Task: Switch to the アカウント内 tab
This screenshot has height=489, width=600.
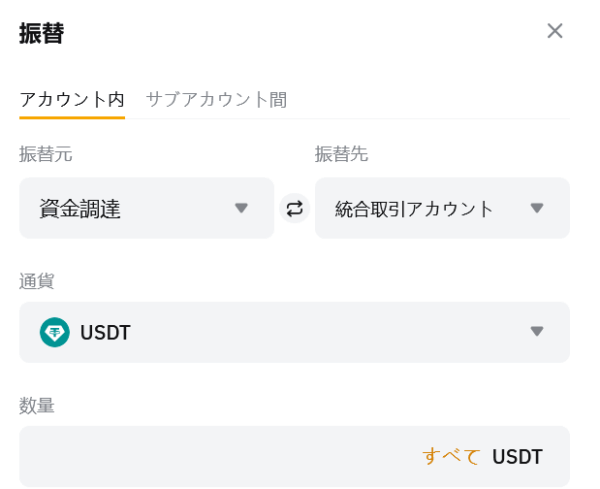Action: tap(72, 99)
